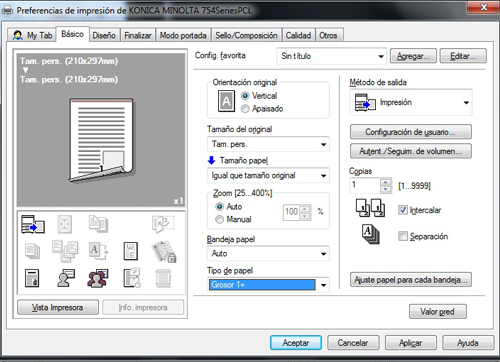Screen dimensions: 500x362
Task: Click the Aplicar button
Action: (411, 343)
